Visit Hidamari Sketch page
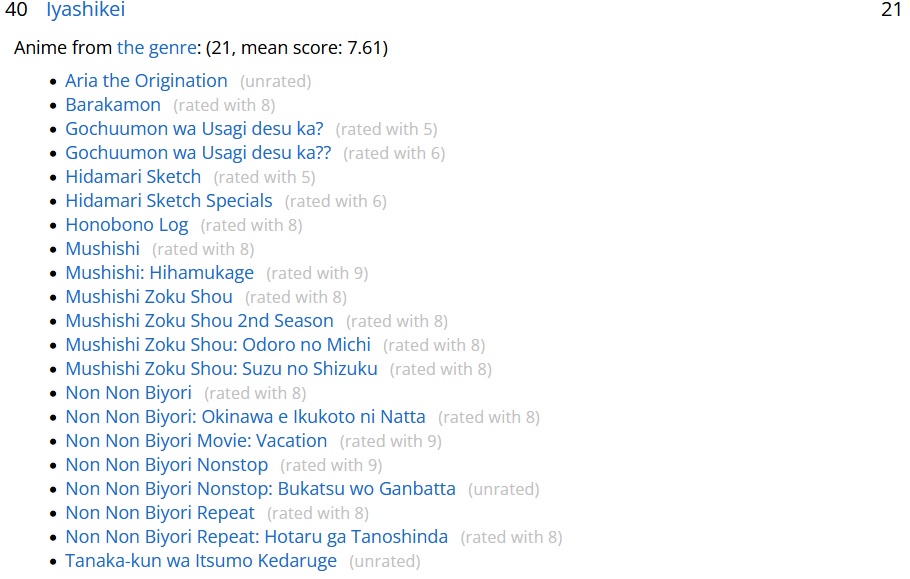 (x=133, y=177)
